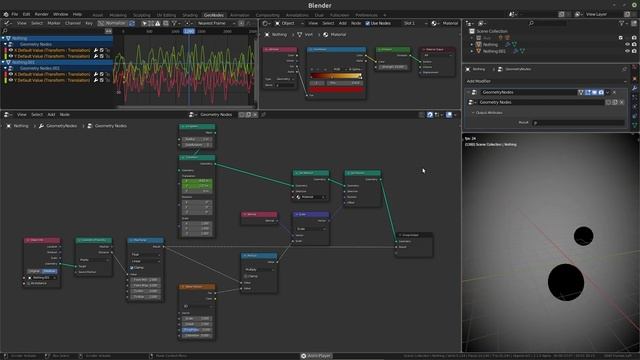
Task: Open the Slot 1 material slot dropdown
Action: point(416,23)
